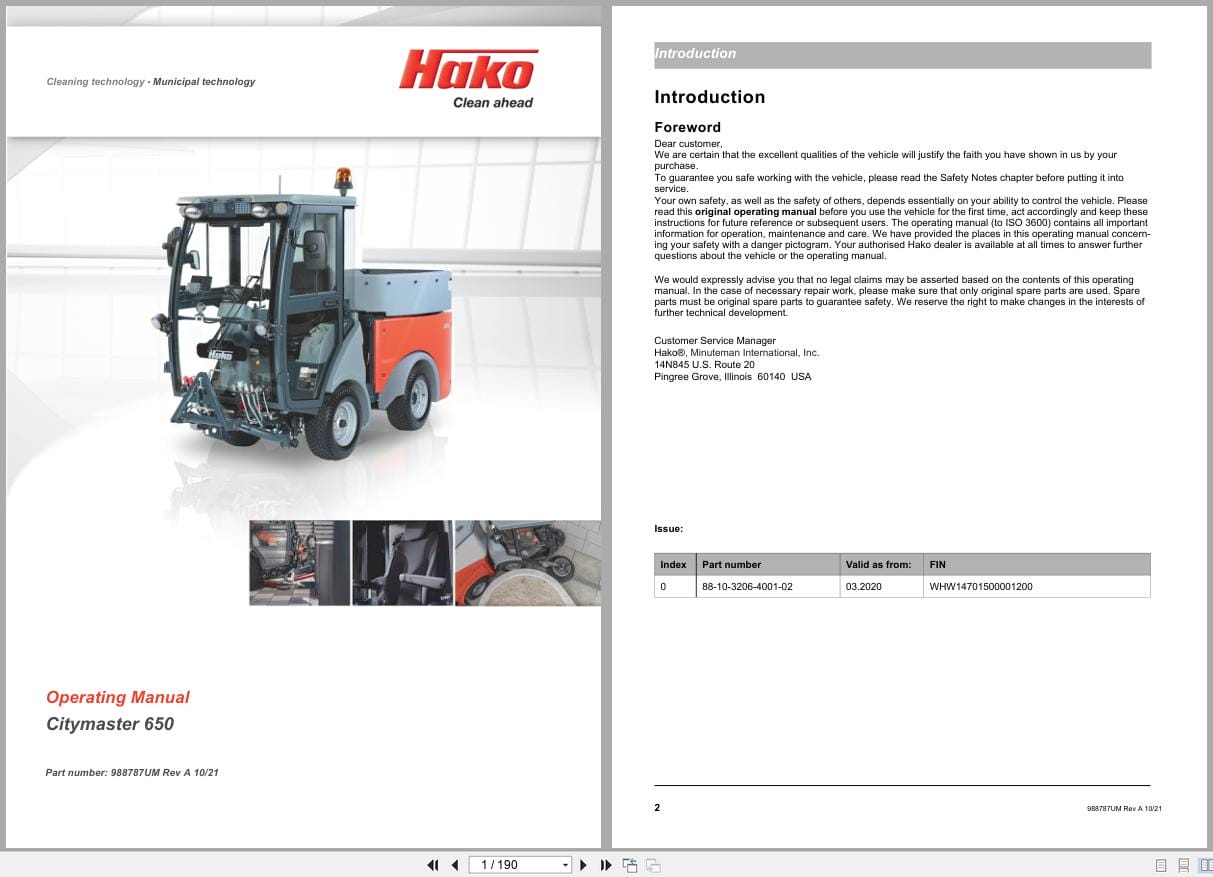Click the rightmost wheel photo thumbnail
The image size is (1213, 877).
(x=527, y=562)
